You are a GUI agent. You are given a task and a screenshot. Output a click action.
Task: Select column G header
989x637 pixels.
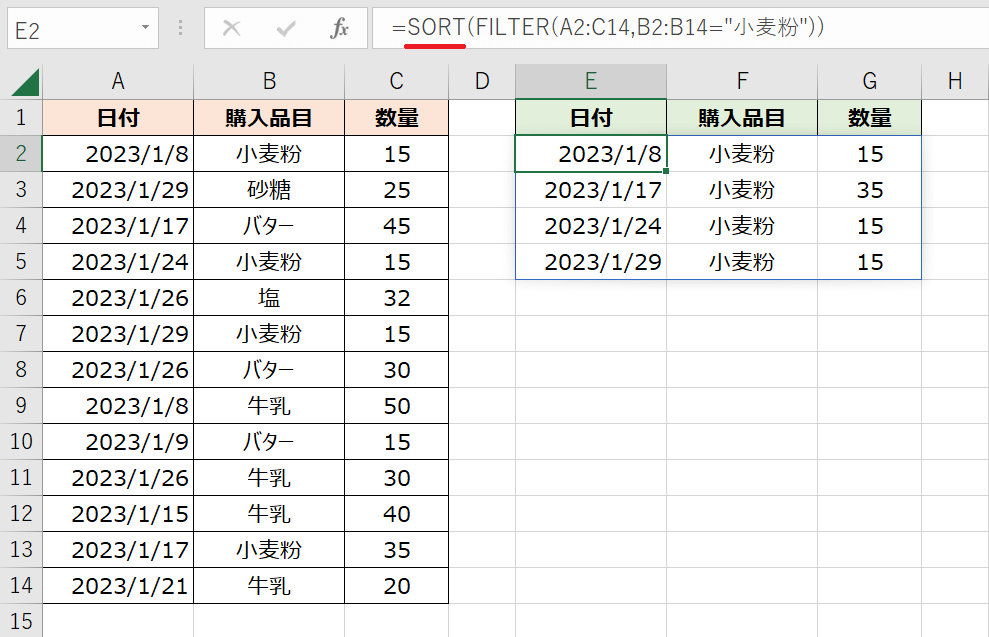tap(869, 82)
